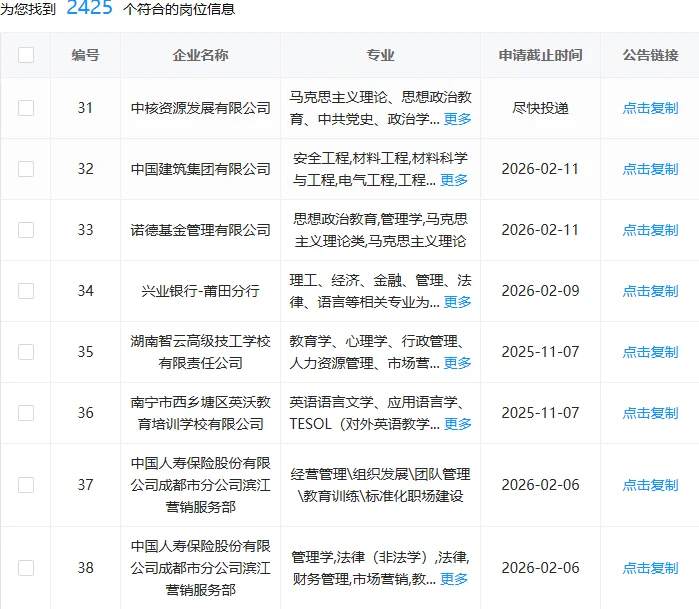Copy announcement link for row 36
The height and width of the screenshot is (609, 699).
click(650, 413)
